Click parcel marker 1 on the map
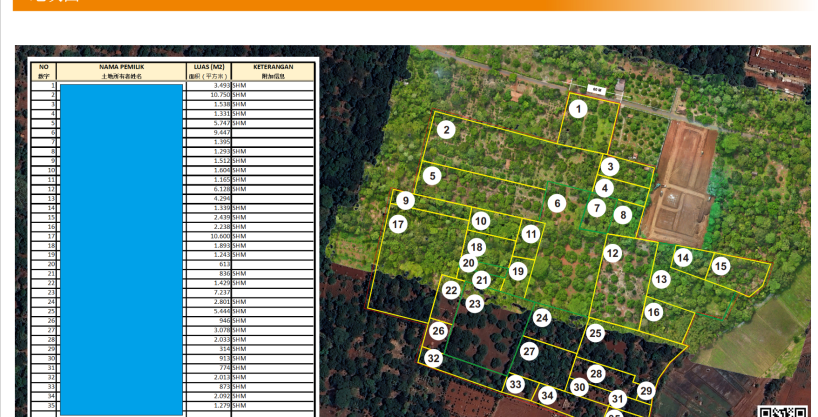This screenshot has height=417, width=818. point(578,109)
